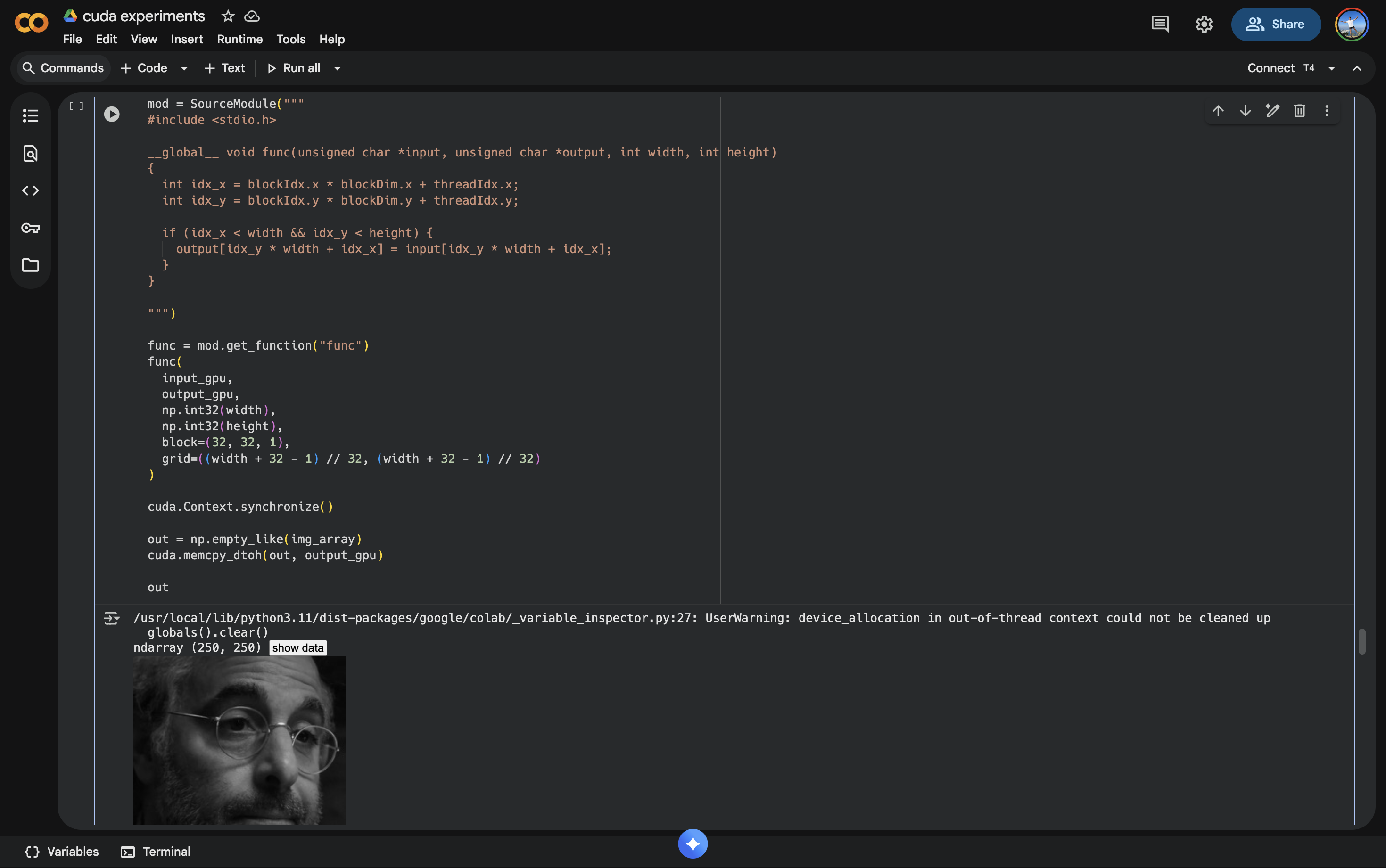
Task: Toggle output actions icon beside the output
Action: point(111,618)
